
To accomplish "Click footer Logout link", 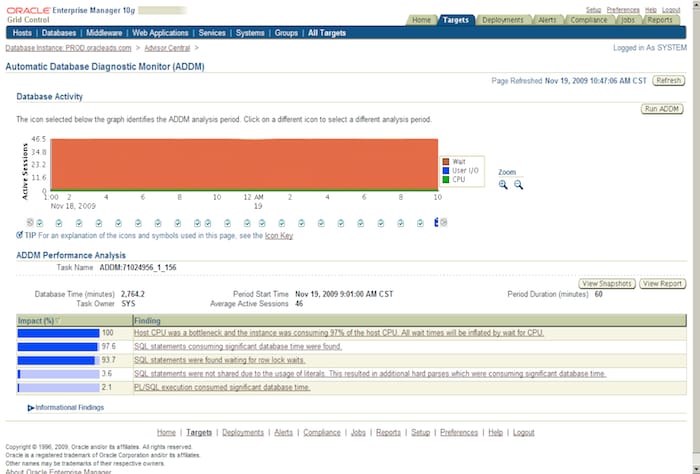I will tap(524, 432).
